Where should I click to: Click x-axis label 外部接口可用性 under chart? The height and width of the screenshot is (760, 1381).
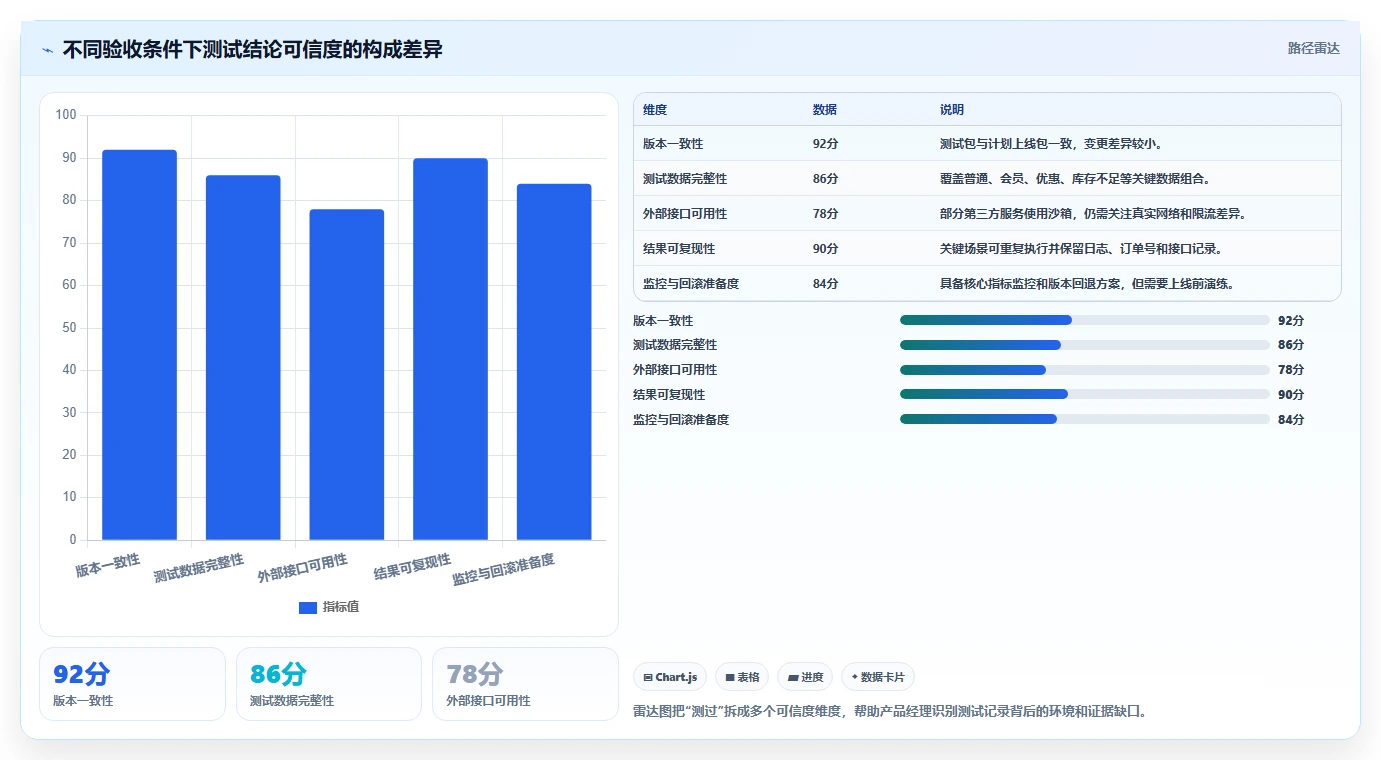[x=303, y=569]
